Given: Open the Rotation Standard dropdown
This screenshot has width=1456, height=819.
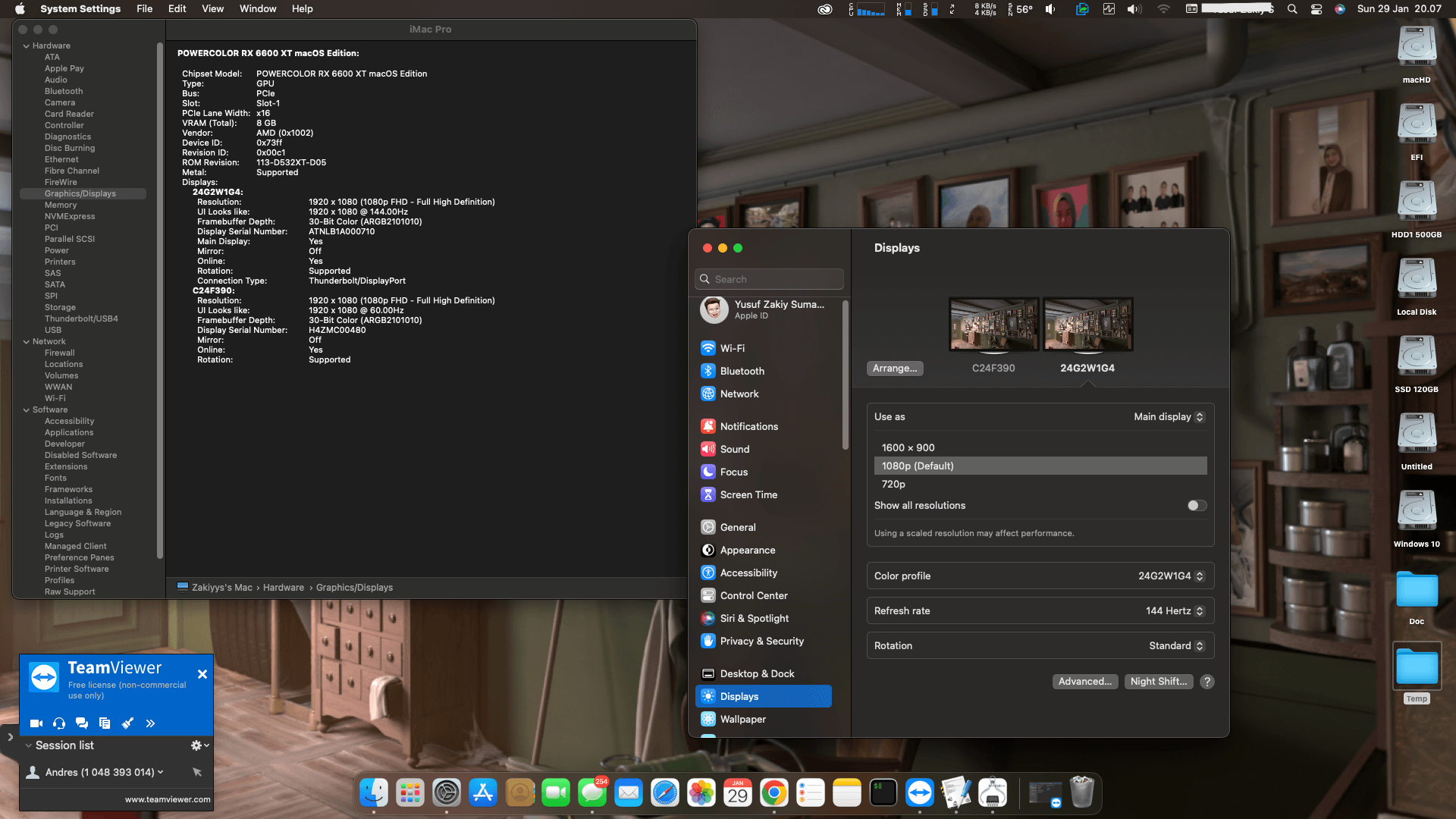Looking at the screenshot, I should click(x=1176, y=646).
